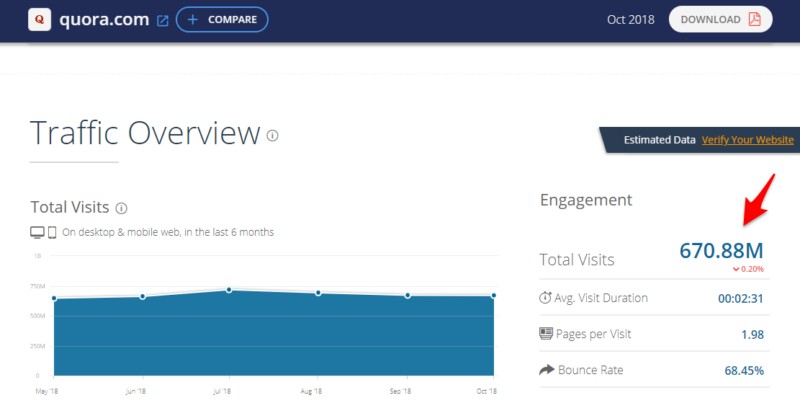The image size is (800, 403).
Task: Select the Sep '18 chart data point
Action: point(407,295)
